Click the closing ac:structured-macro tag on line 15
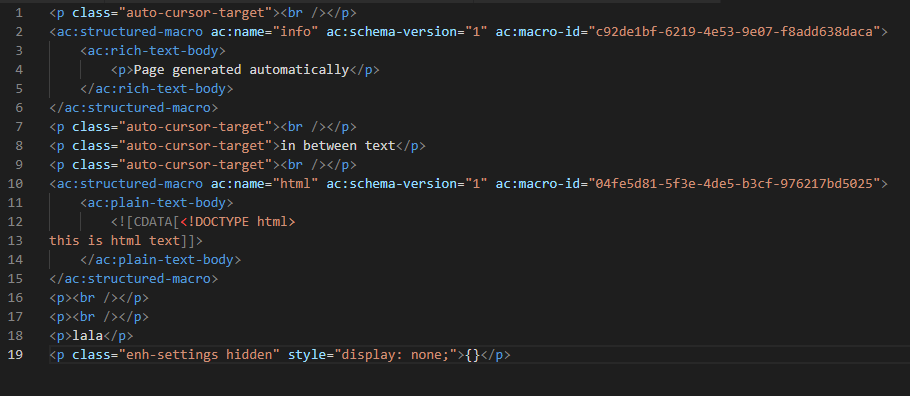This screenshot has width=910, height=396. coord(134,279)
